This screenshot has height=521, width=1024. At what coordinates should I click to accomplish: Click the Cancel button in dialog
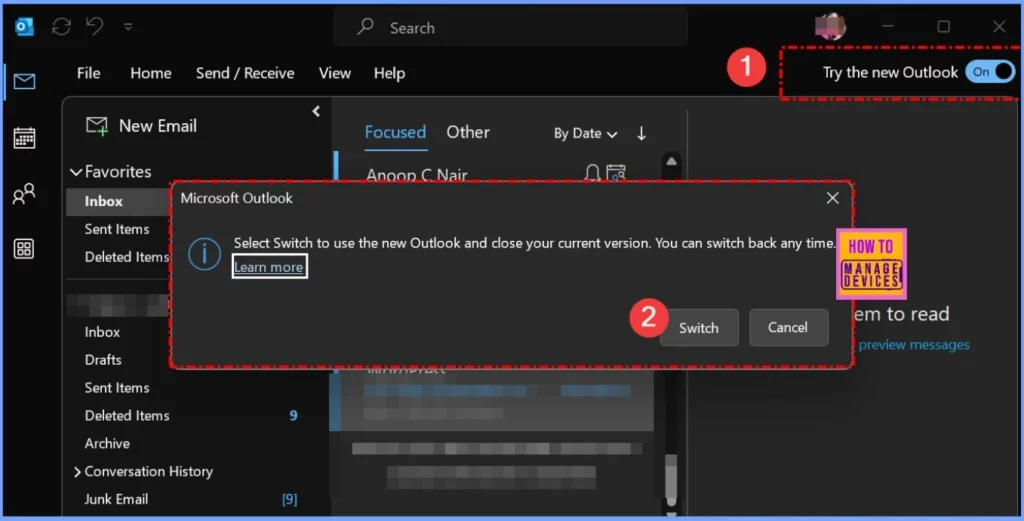[788, 328]
